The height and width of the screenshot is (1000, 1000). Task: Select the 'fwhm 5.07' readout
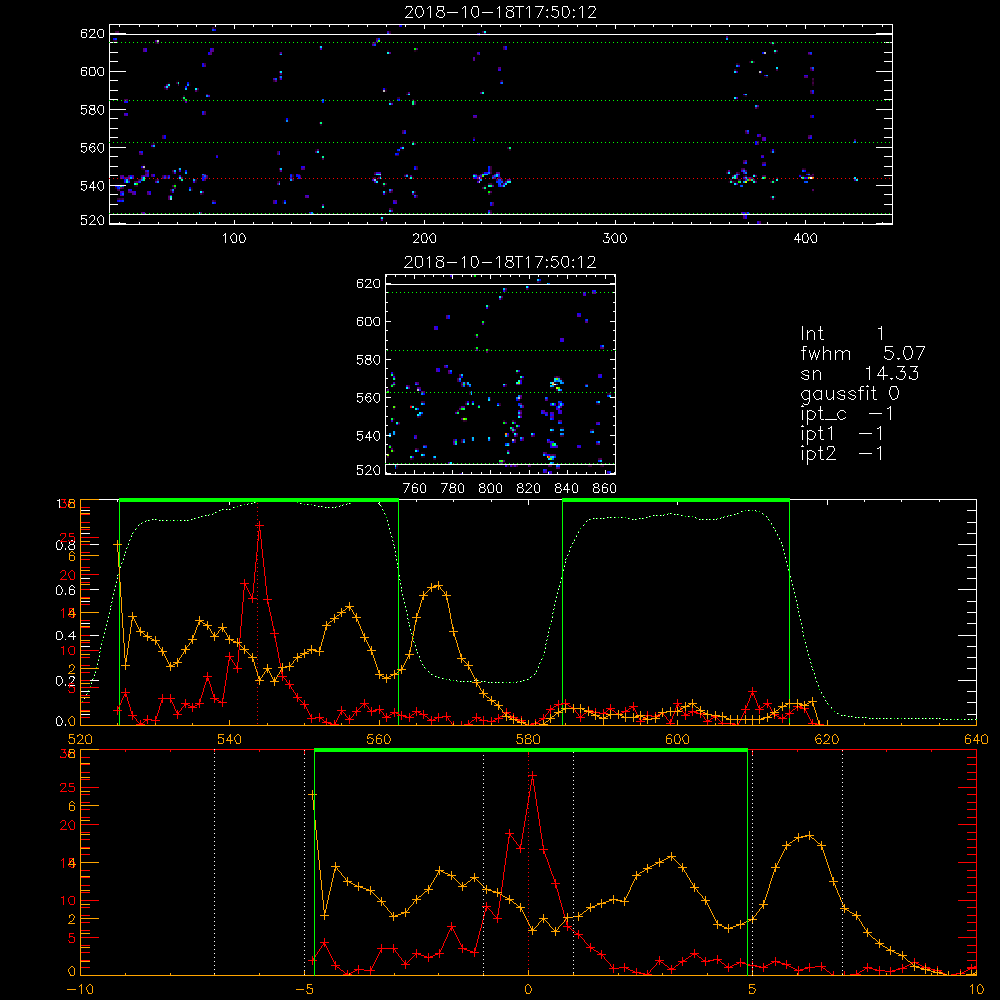[862, 353]
